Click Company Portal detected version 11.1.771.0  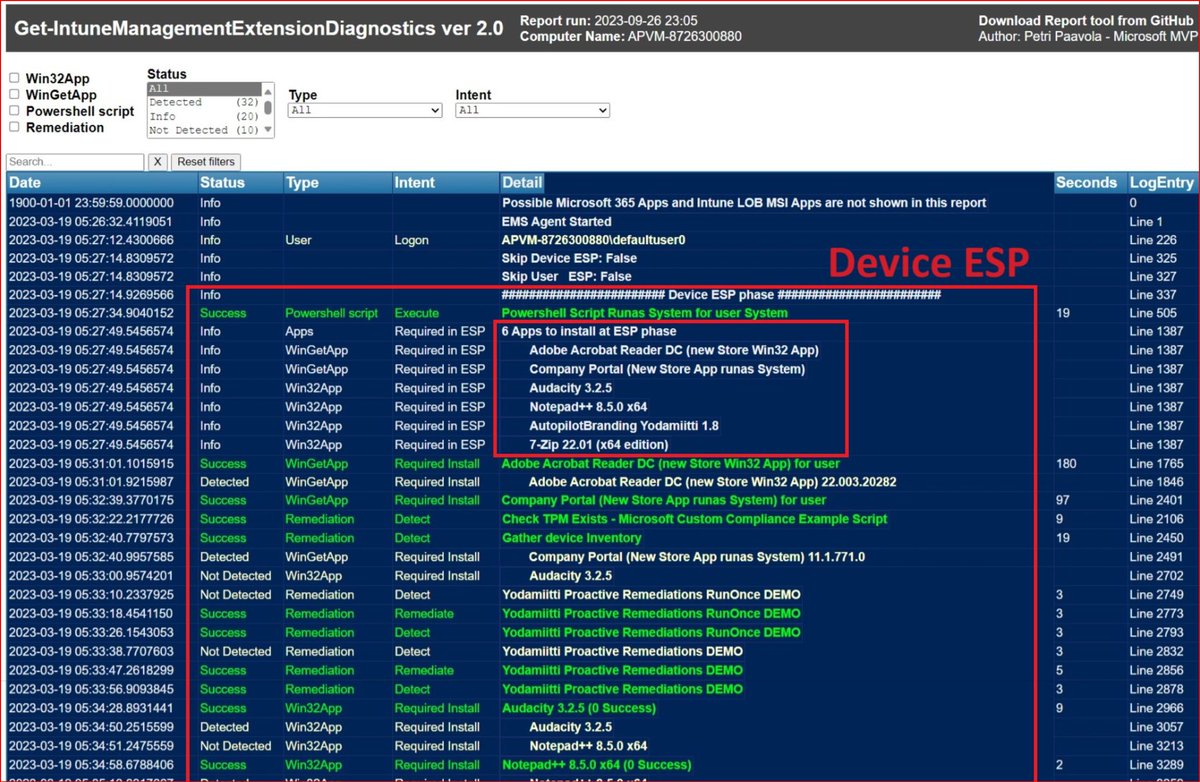[697, 557]
